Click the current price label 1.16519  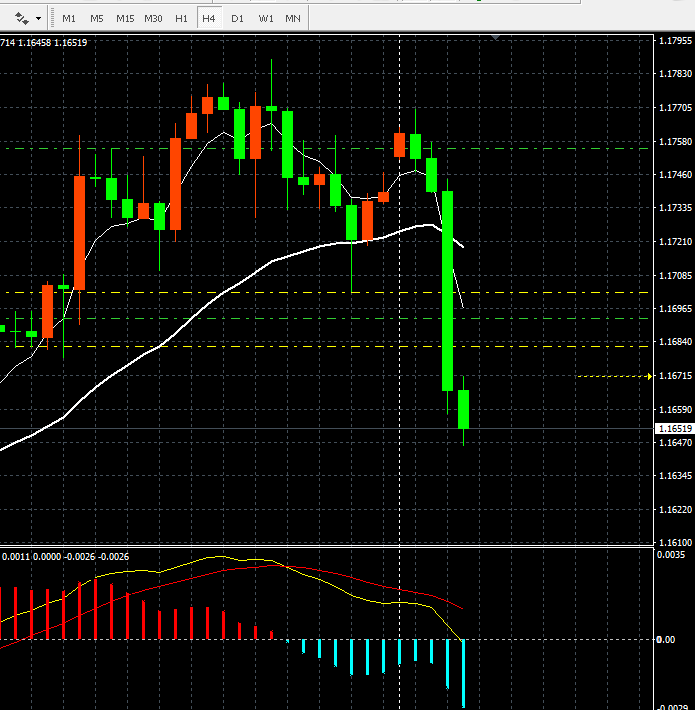click(x=675, y=428)
